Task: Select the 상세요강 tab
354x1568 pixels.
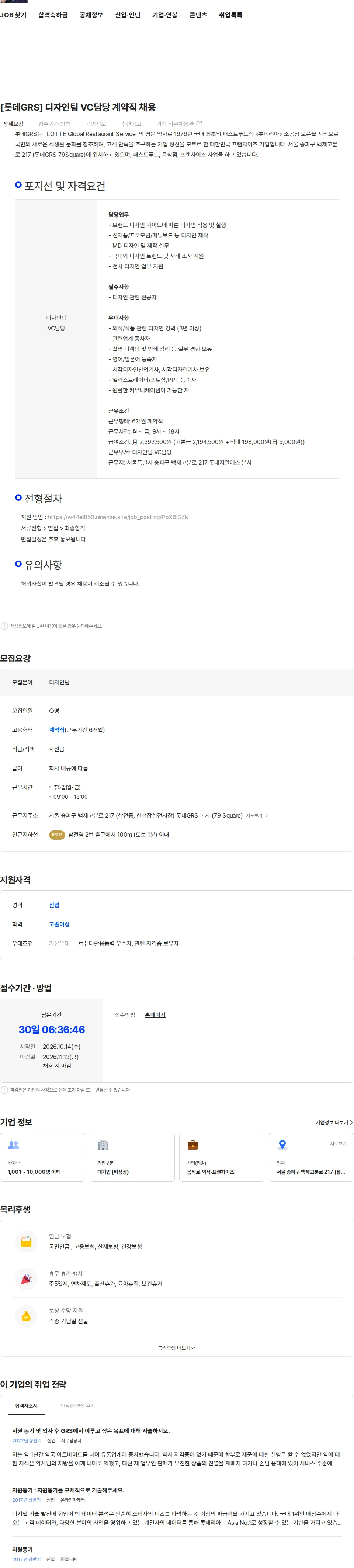Action: pyautogui.click(x=13, y=124)
